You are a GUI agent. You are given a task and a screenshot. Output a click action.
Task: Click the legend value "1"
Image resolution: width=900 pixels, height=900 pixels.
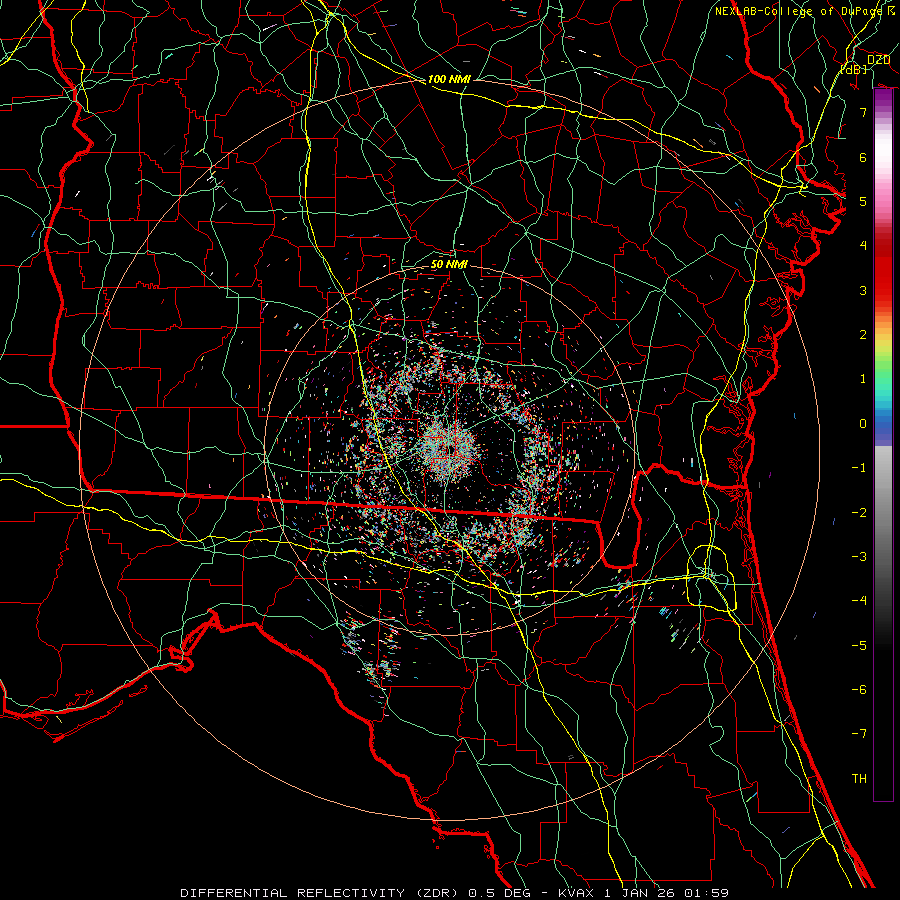[x=863, y=379]
